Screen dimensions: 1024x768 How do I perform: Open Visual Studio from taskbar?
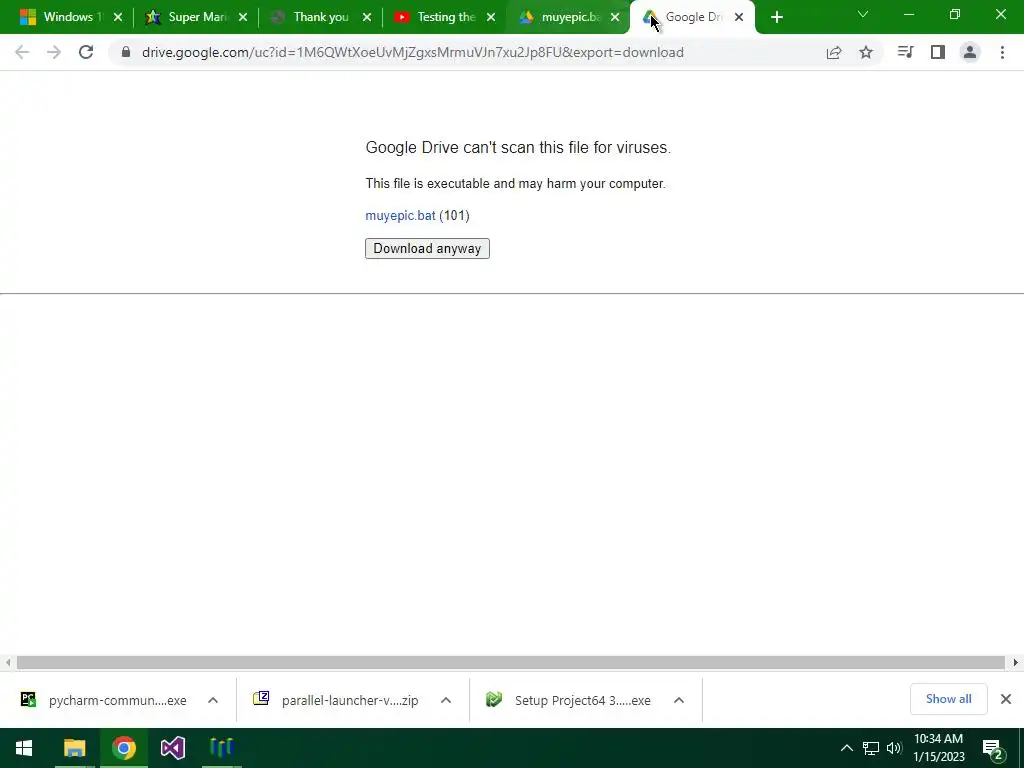click(173, 748)
